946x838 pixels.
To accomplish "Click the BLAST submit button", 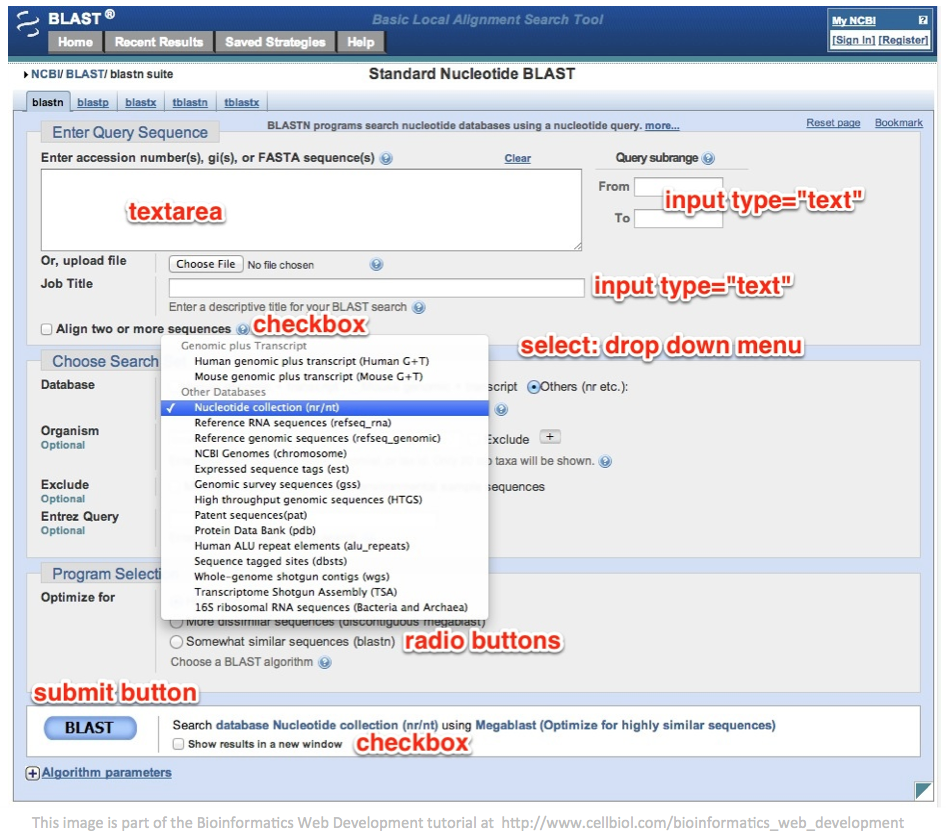I will pos(90,729).
